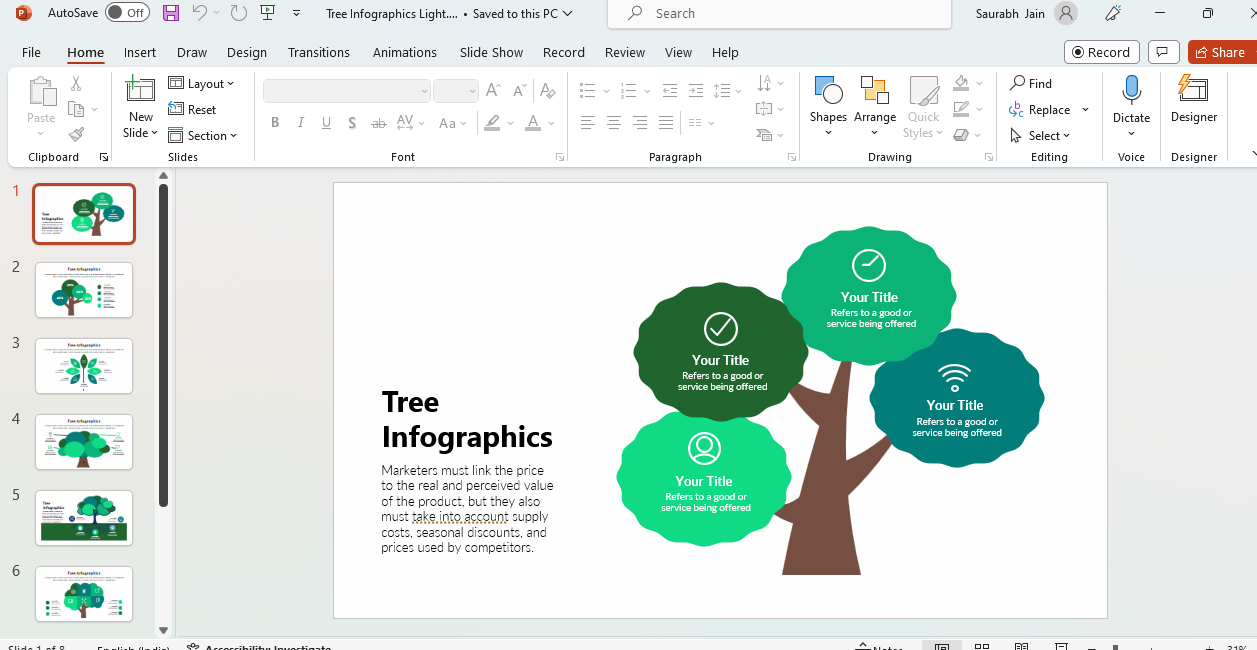Open the font name combo box
The width and height of the screenshot is (1257, 650).
tap(347, 91)
